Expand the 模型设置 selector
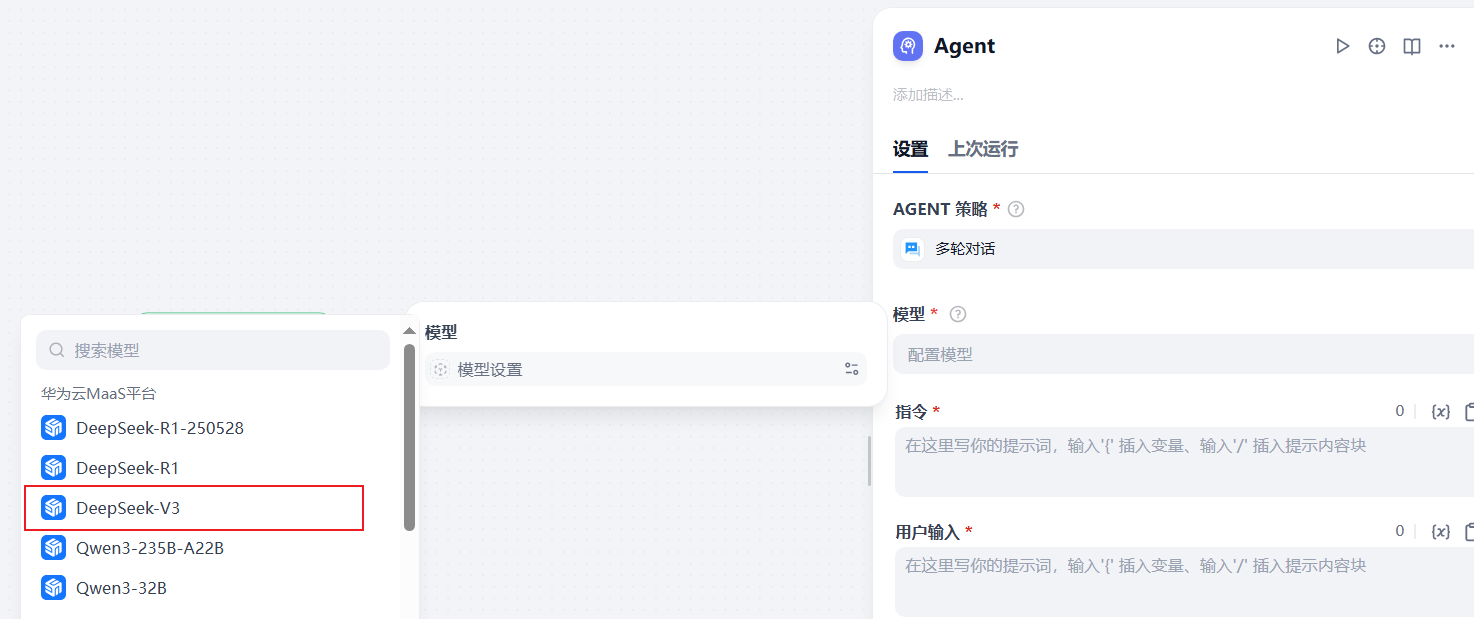The height and width of the screenshot is (619, 1474). click(640, 369)
